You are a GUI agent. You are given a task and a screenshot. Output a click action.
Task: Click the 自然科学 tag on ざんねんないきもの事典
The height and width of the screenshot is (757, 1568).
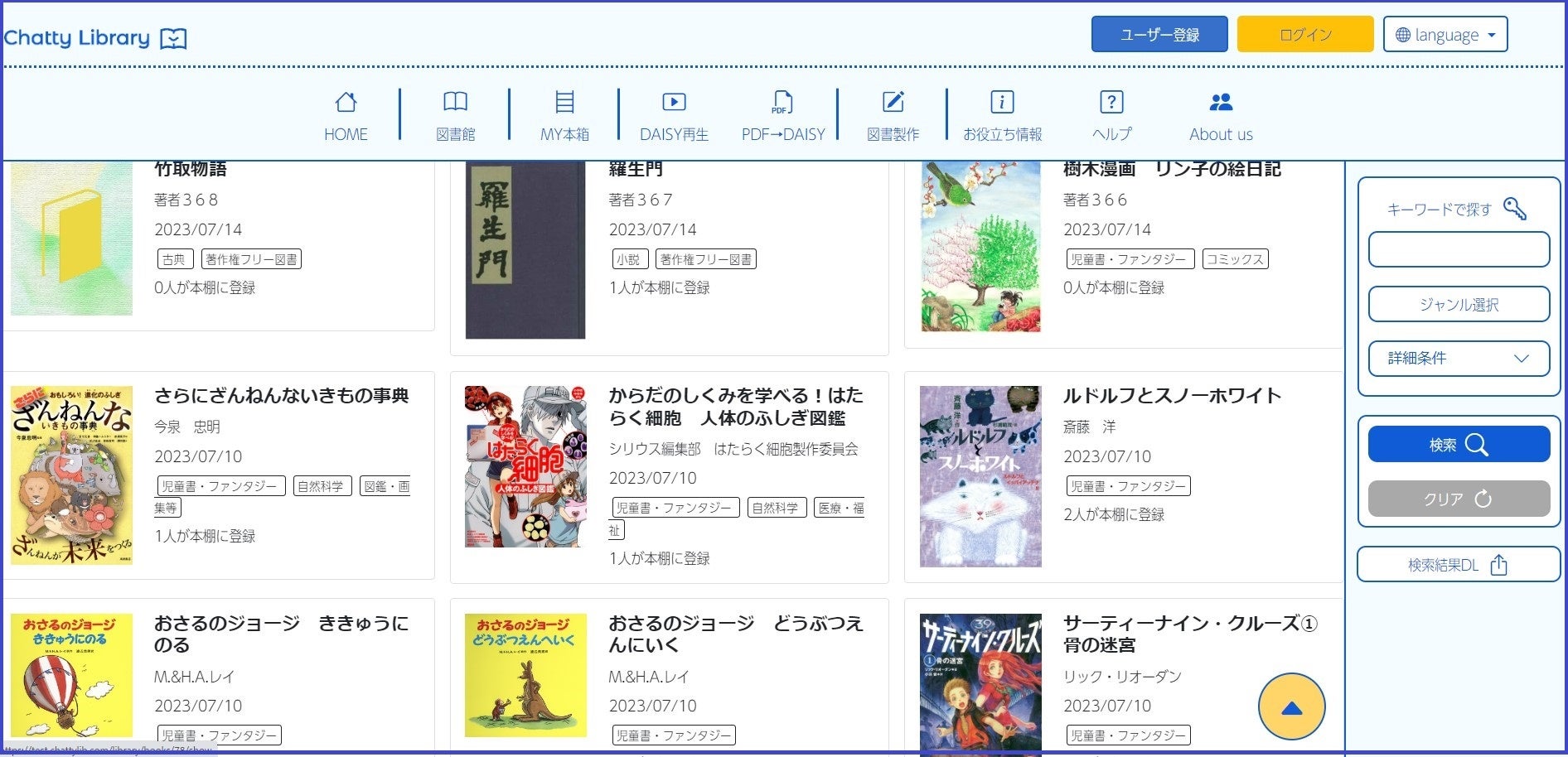321,486
